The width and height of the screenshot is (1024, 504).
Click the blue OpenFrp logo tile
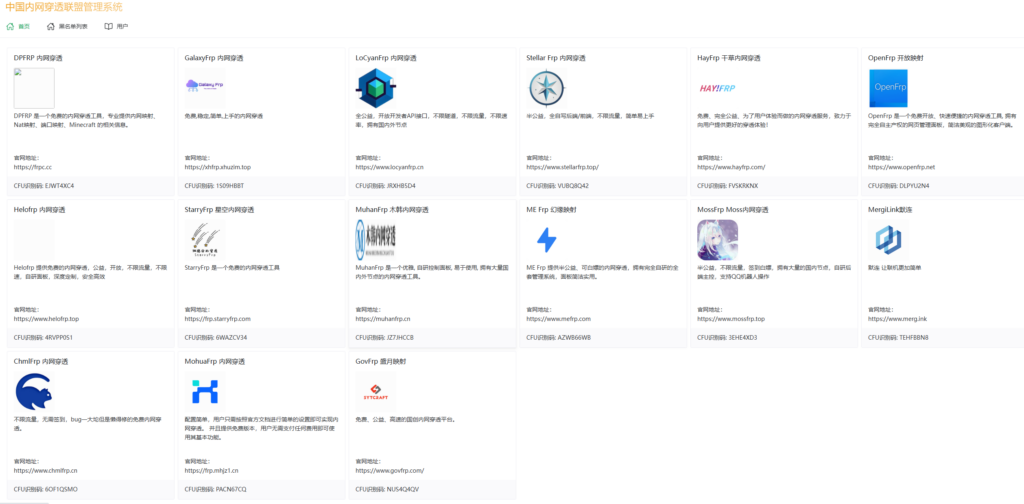(888, 88)
